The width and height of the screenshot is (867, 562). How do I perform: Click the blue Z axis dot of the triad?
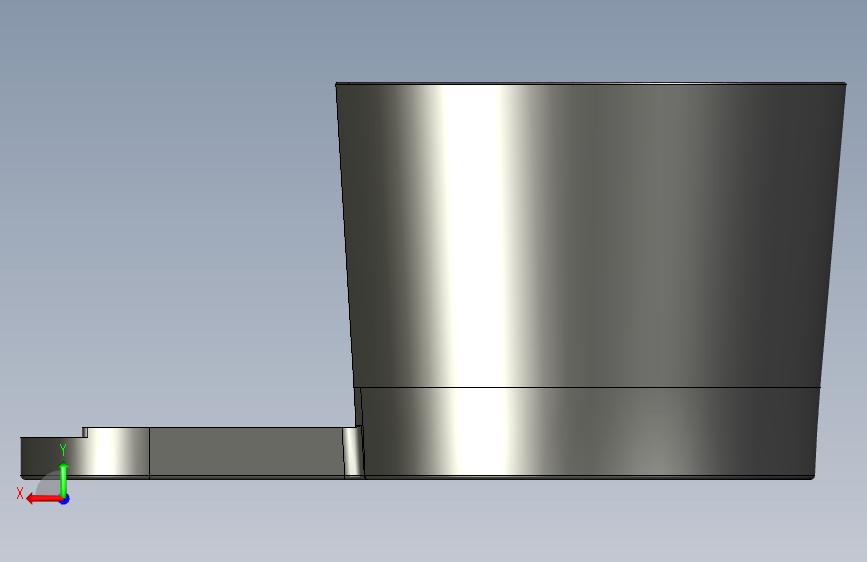click(x=65, y=499)
